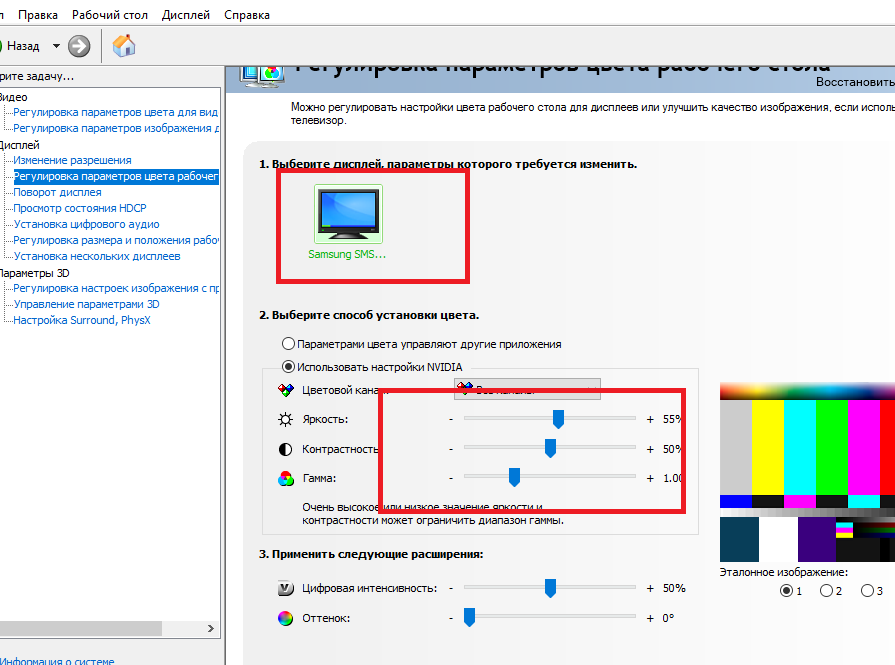Image resolution: width=895 pixels, height=665 pixels.
Task: Open the Дисплей menu
Action: [185, 15]
